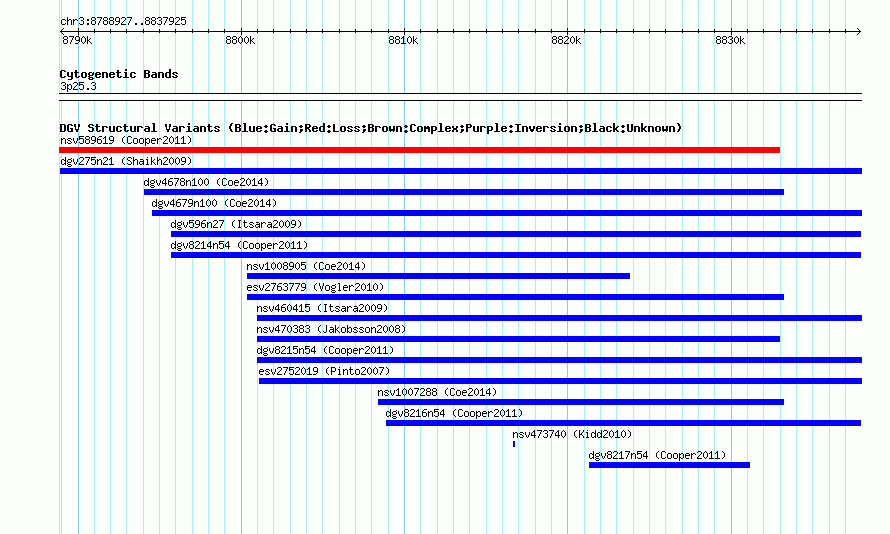Select the dgv4678n100 blue bar
Screen dimensions: 890x534
(464, 192)
